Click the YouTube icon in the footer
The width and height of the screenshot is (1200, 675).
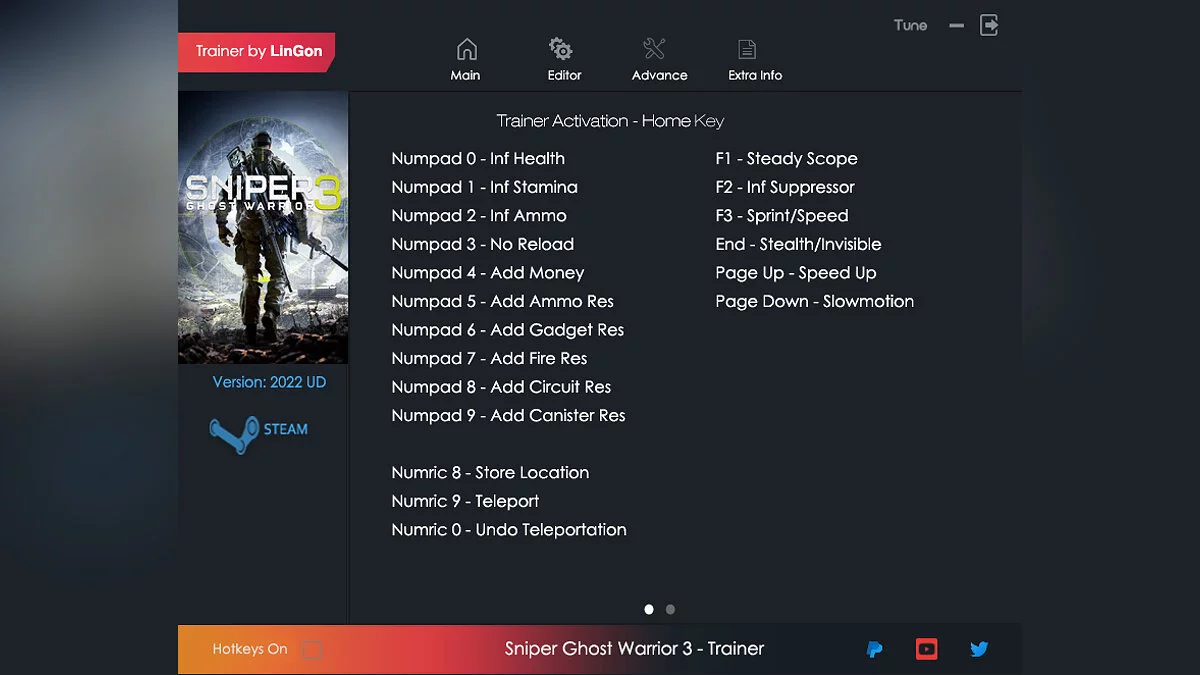[x=926, y=649]
